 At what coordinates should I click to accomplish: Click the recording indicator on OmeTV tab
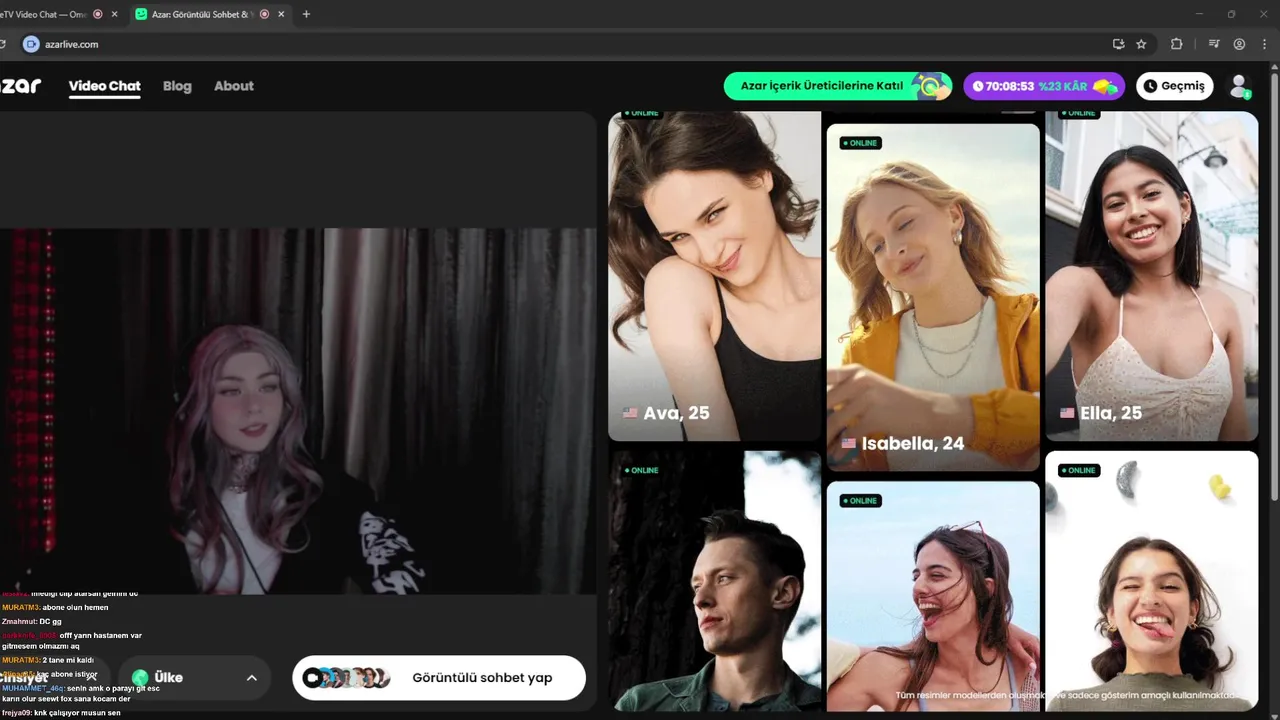98,15
